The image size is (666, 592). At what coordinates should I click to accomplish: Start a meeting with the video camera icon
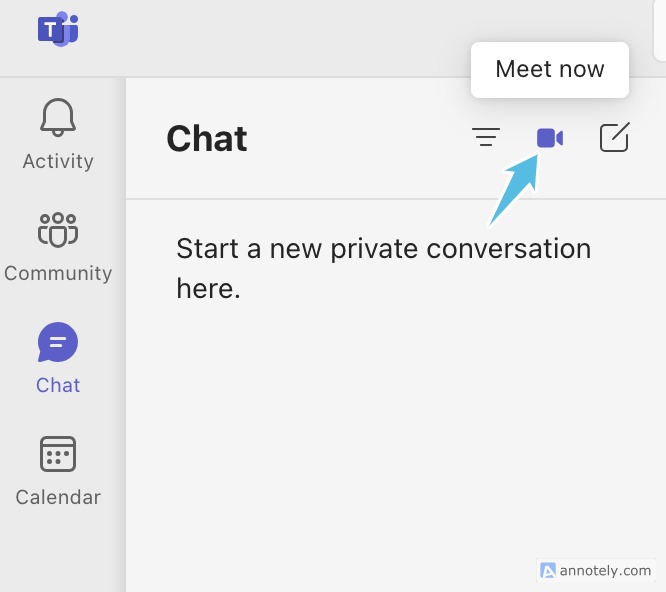[550, 138]
